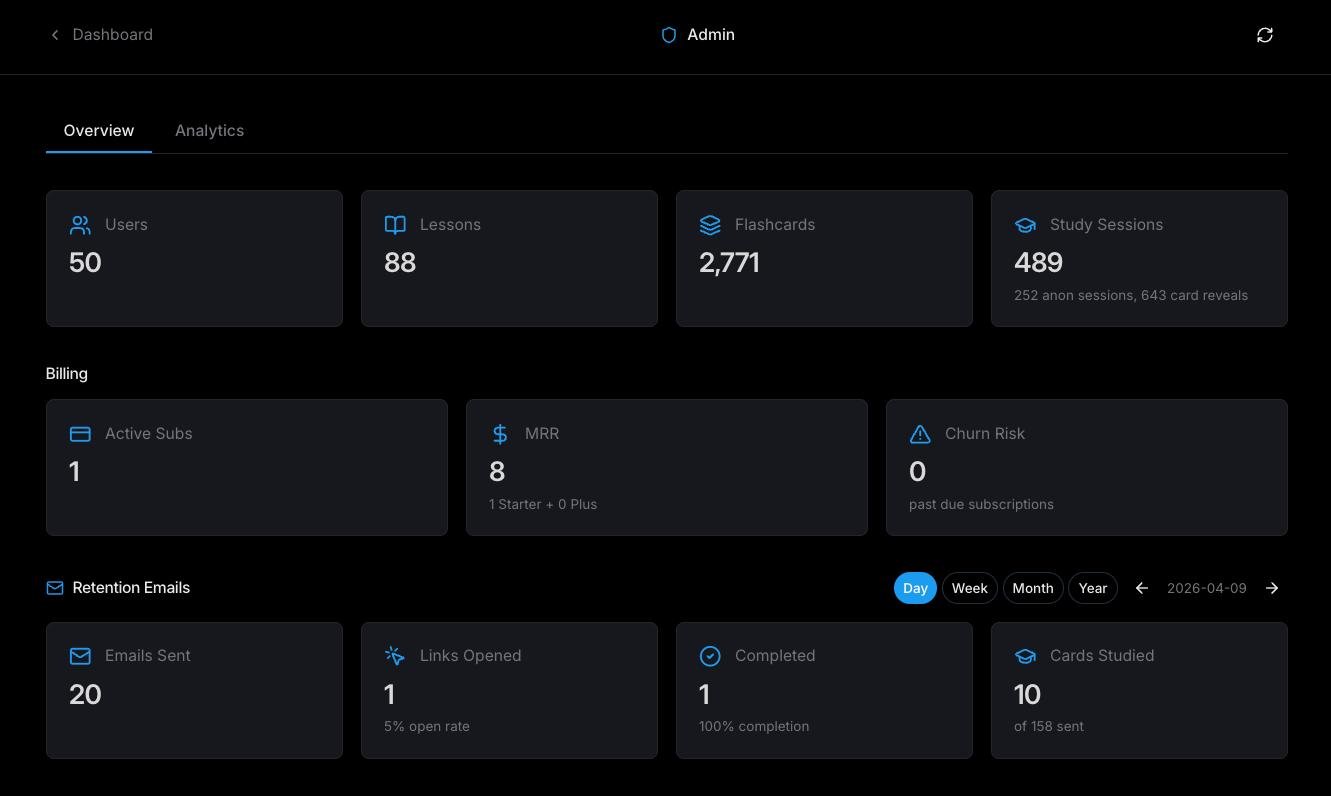This screenshot has height=796, width=1331.
Task: Go to previous date with left arrow
Action: point(1141,588)
